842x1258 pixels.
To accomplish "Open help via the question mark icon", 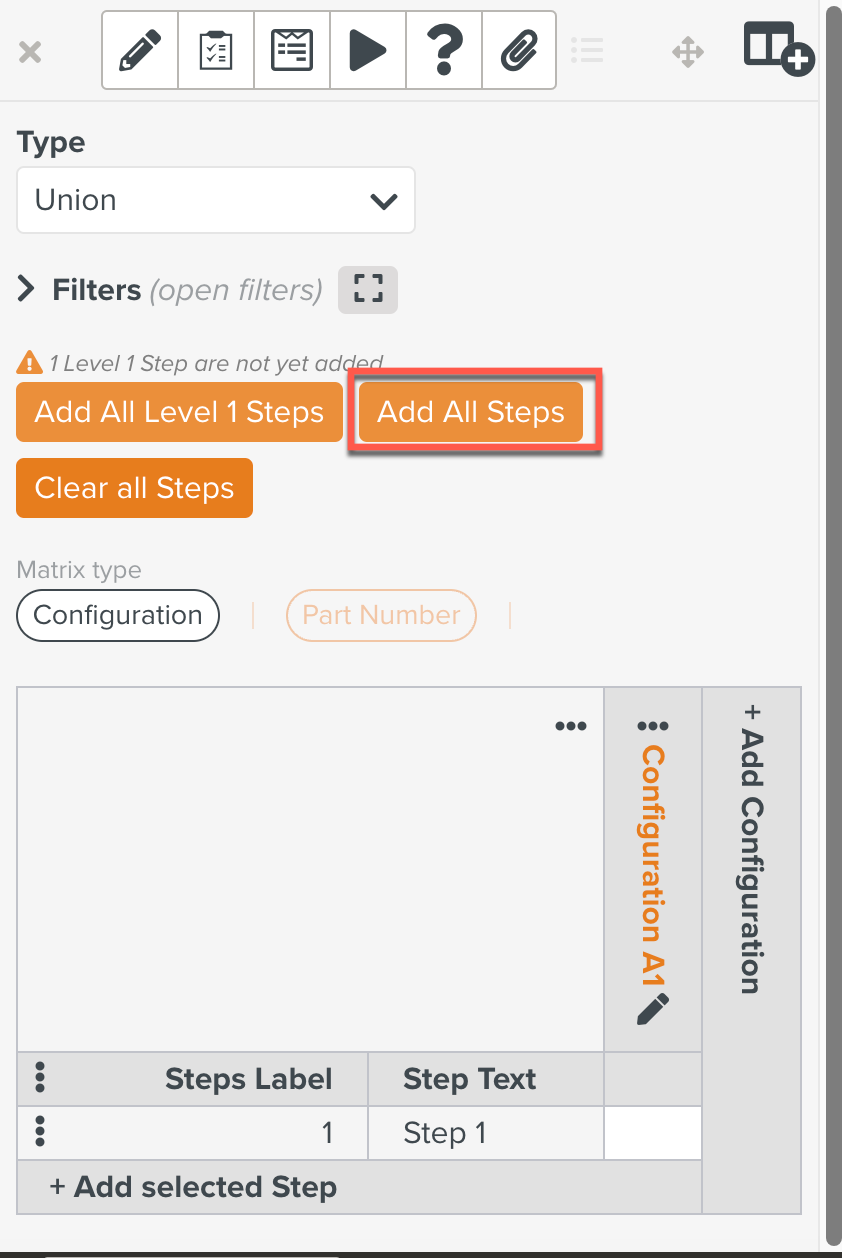I will click(443, 50).
